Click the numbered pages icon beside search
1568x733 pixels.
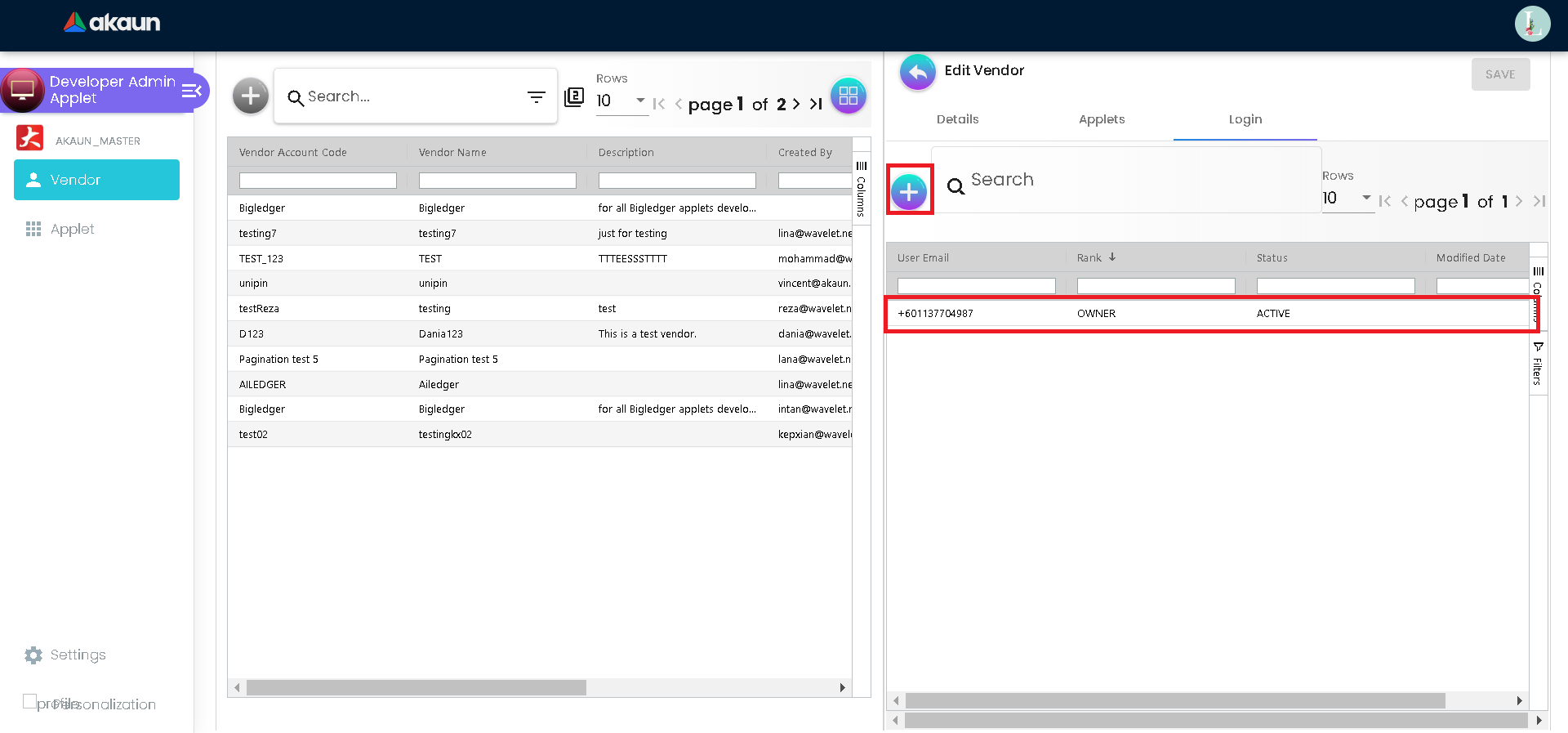coord(574,97)
